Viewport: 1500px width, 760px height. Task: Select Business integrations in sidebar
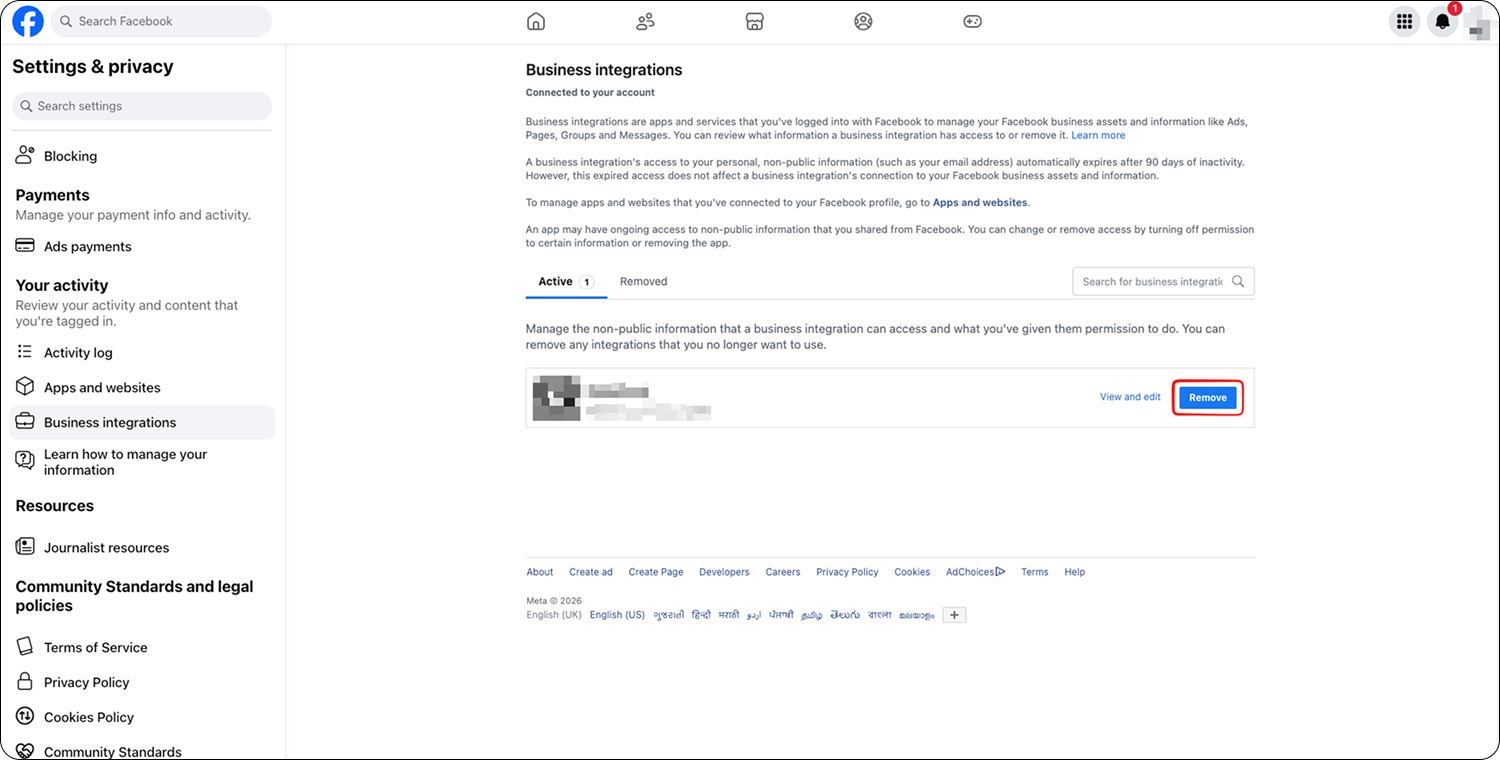[142, 422]
